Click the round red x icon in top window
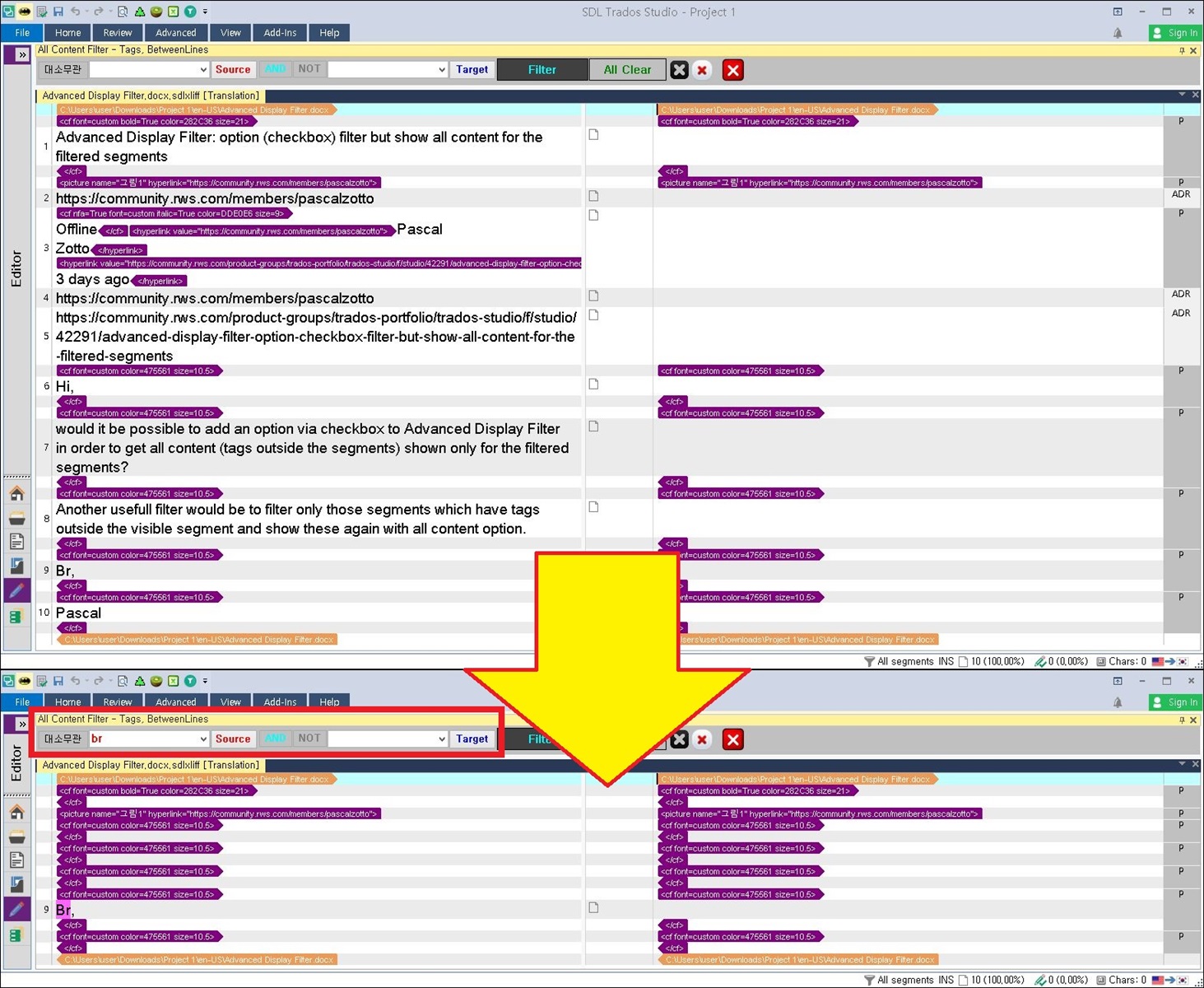Viewport: 1204px width, 988px height. 702,70
